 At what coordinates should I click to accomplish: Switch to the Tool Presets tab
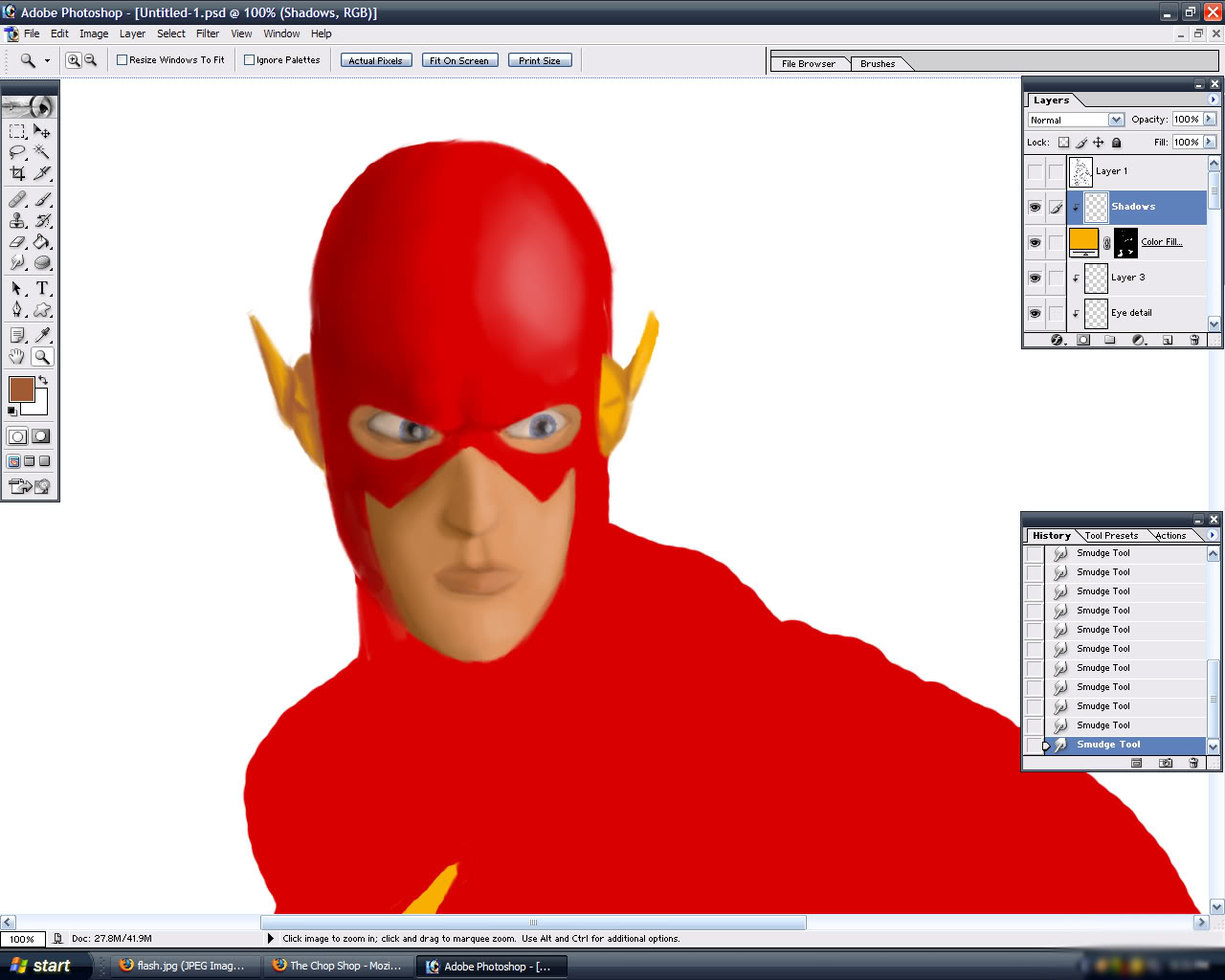[x=1111, y=536]
